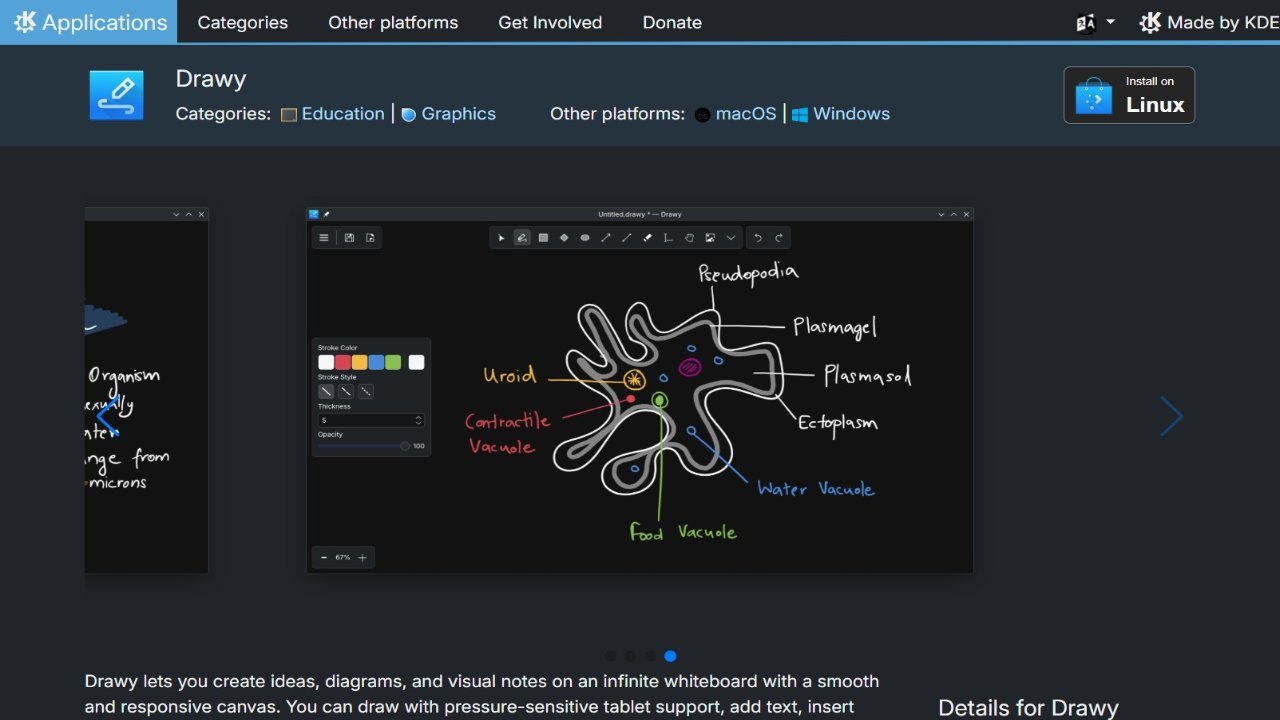Select the arrow selection tool in Drawy screenshot

click(502, 238)
